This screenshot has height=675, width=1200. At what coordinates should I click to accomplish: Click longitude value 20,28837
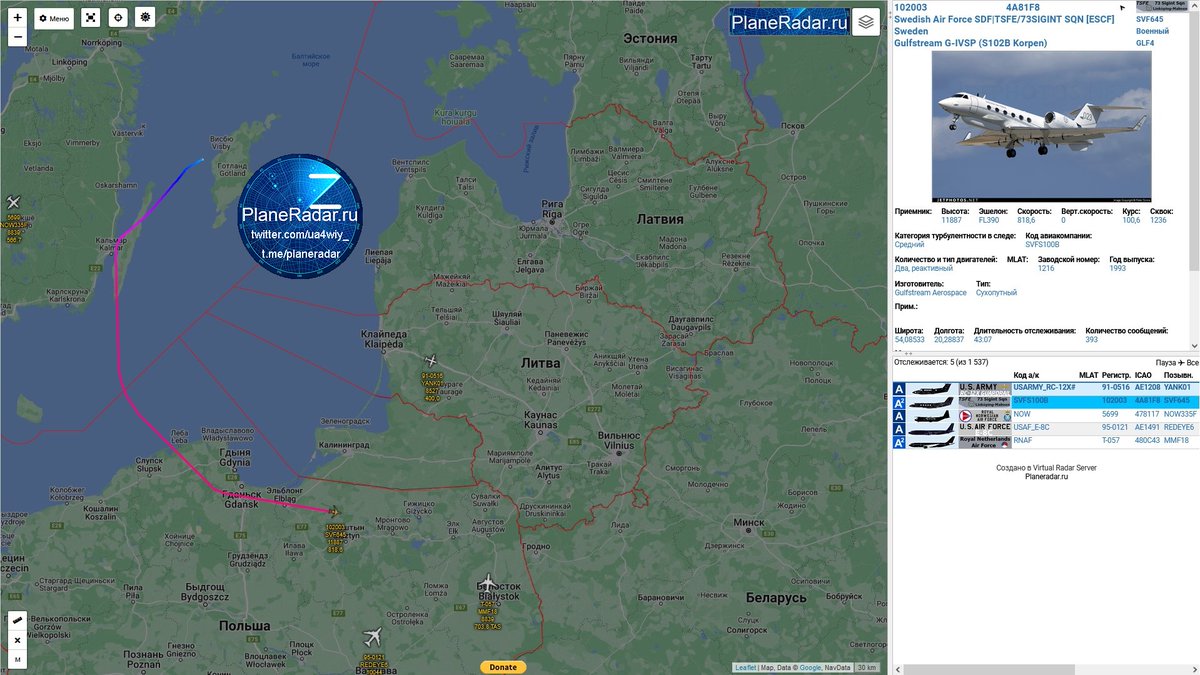coord(950,340)
